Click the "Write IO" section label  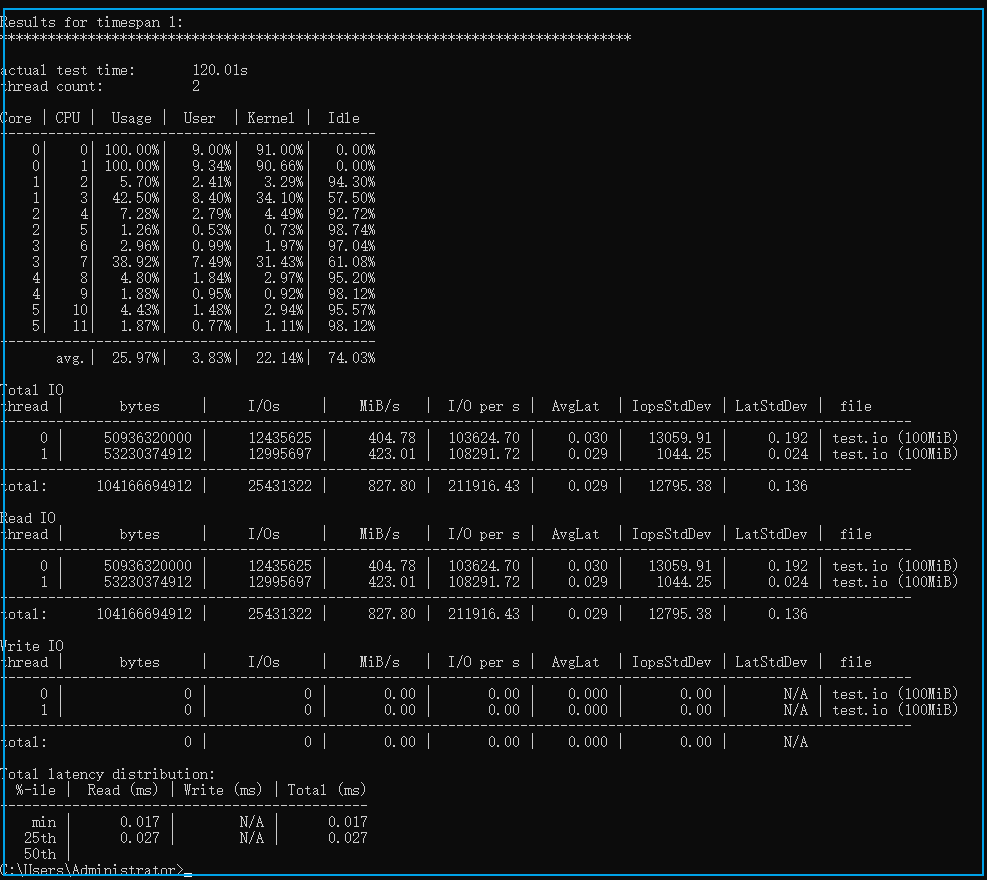tap(32, 646)
